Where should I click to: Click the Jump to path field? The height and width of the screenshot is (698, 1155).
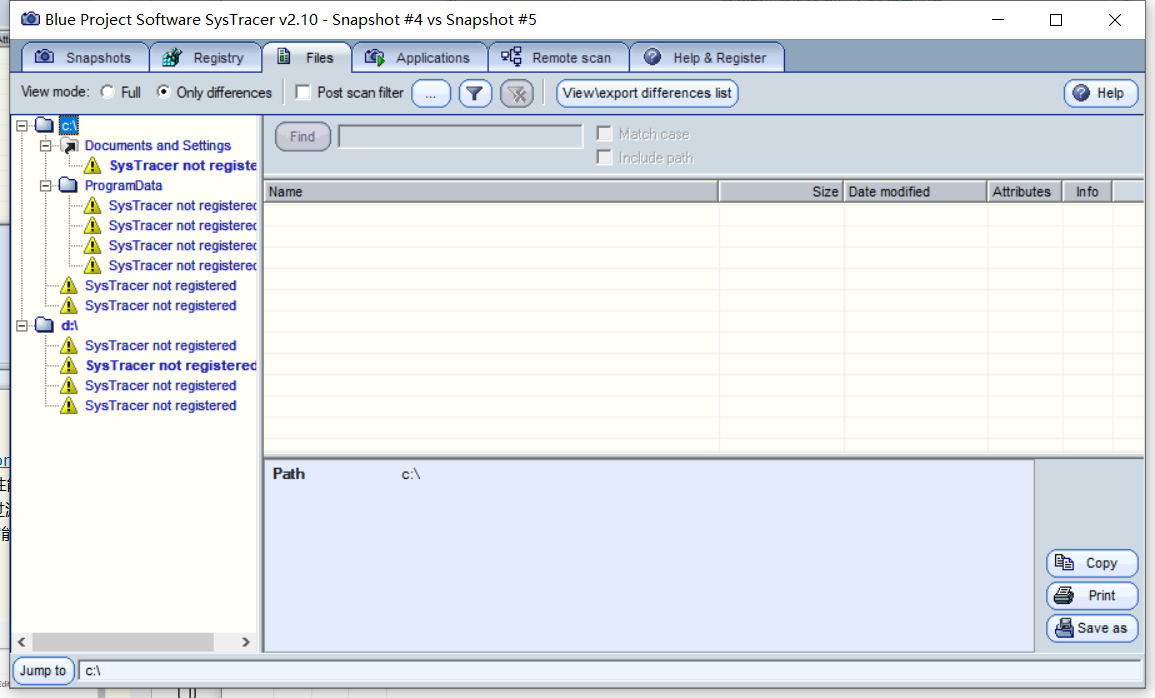pos(610,671)
